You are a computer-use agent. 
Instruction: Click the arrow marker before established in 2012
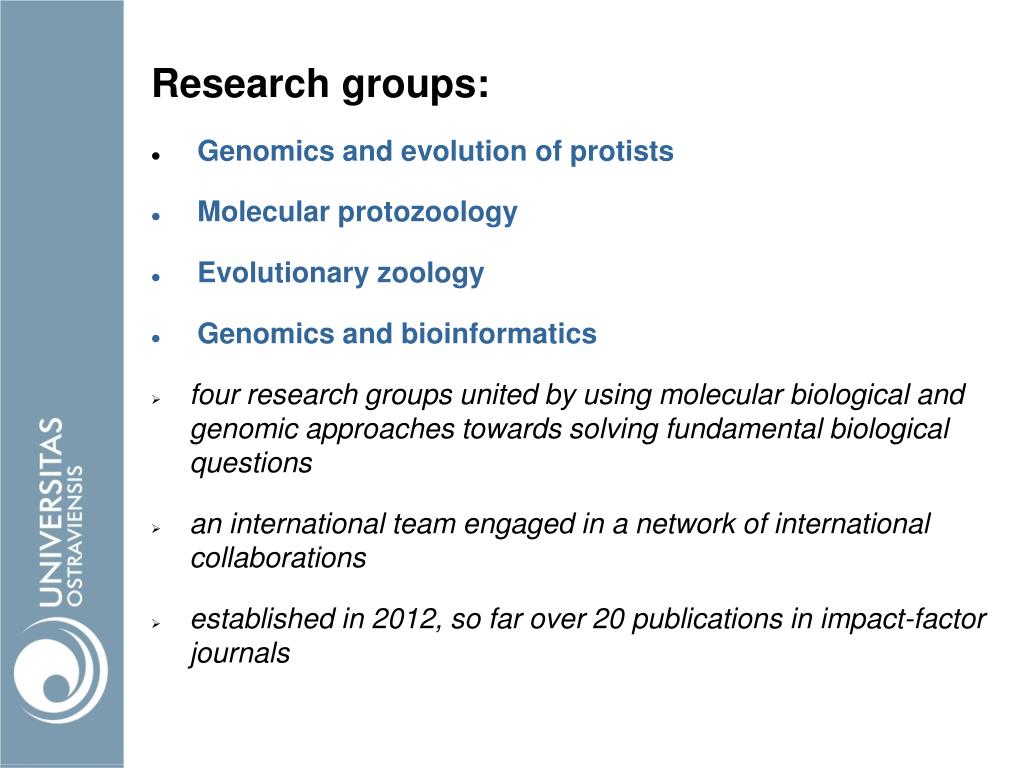click(x=156, y=624)
